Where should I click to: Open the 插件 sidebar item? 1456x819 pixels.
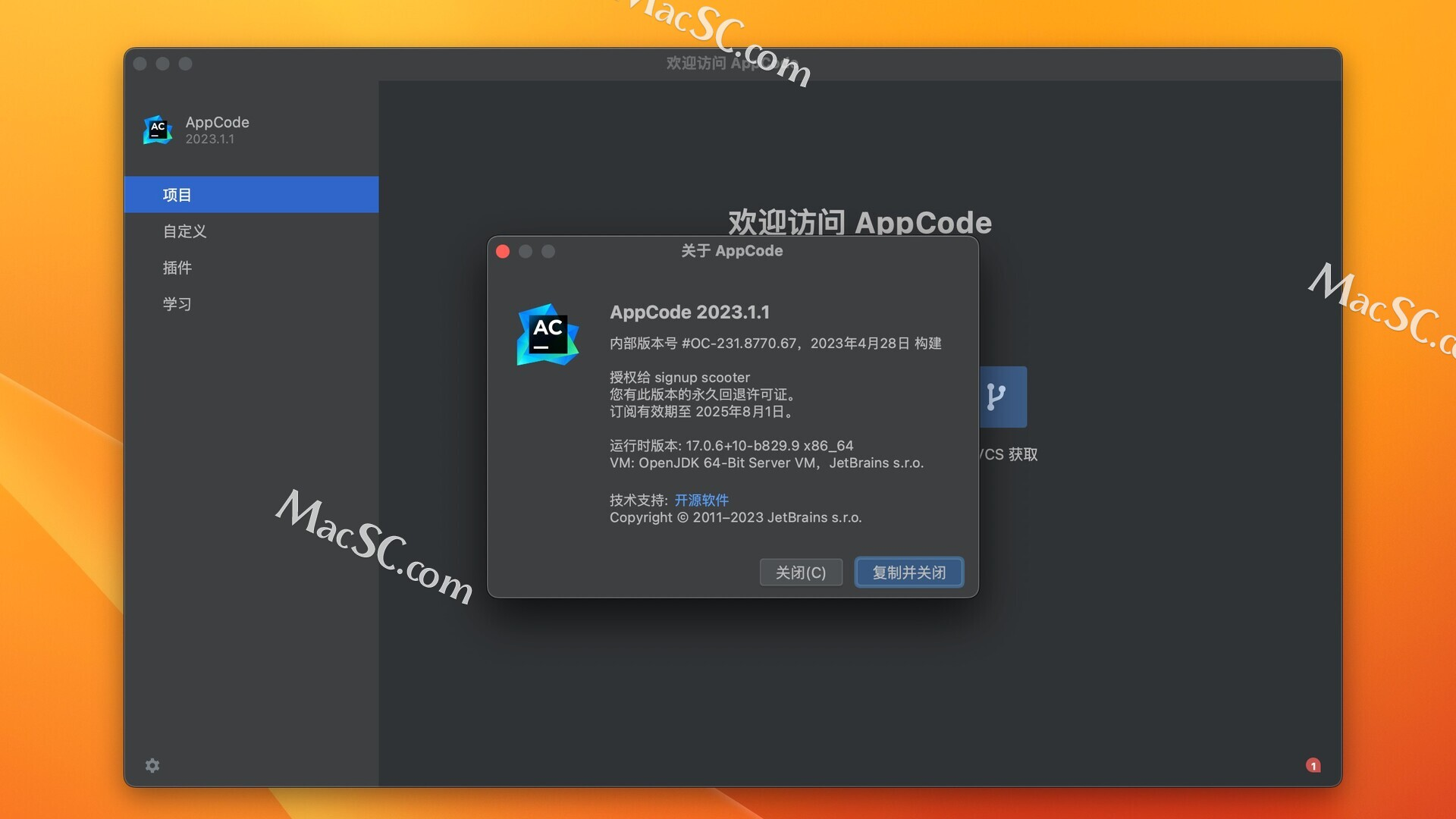pos(251,268)
